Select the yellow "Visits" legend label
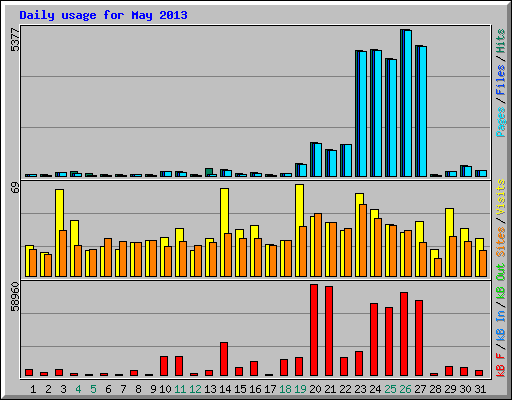Image resolution: width=512 pixels, height=400 pixels. point(501,198)
